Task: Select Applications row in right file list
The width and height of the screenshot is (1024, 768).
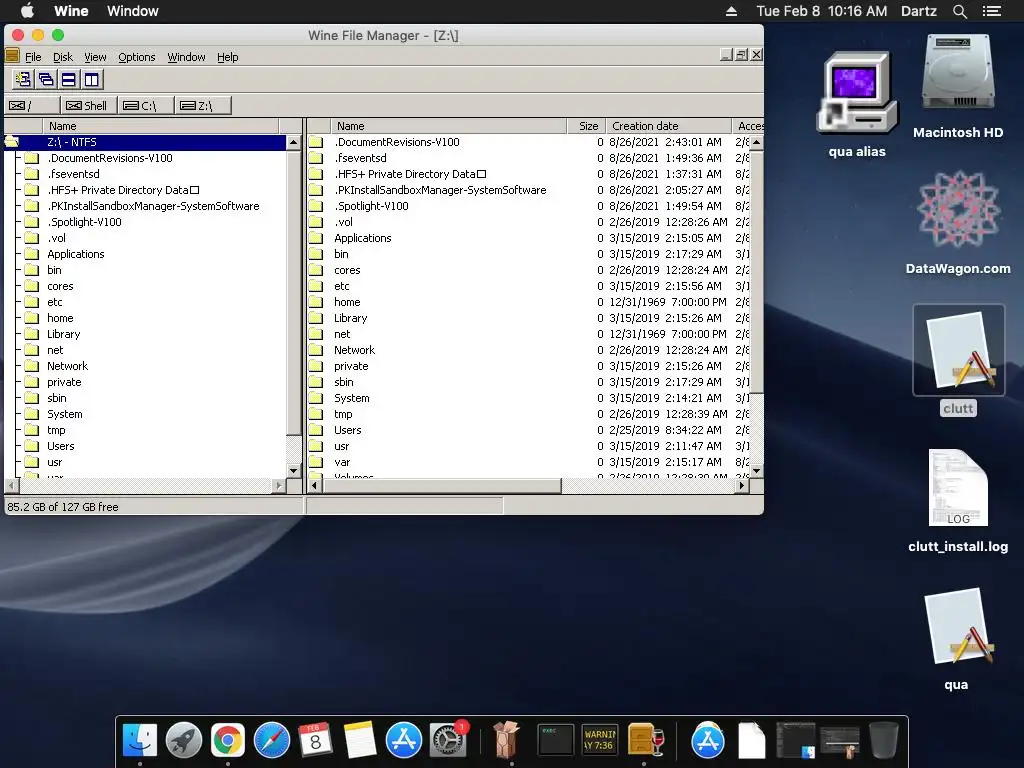Action: [x=528, y=238]
